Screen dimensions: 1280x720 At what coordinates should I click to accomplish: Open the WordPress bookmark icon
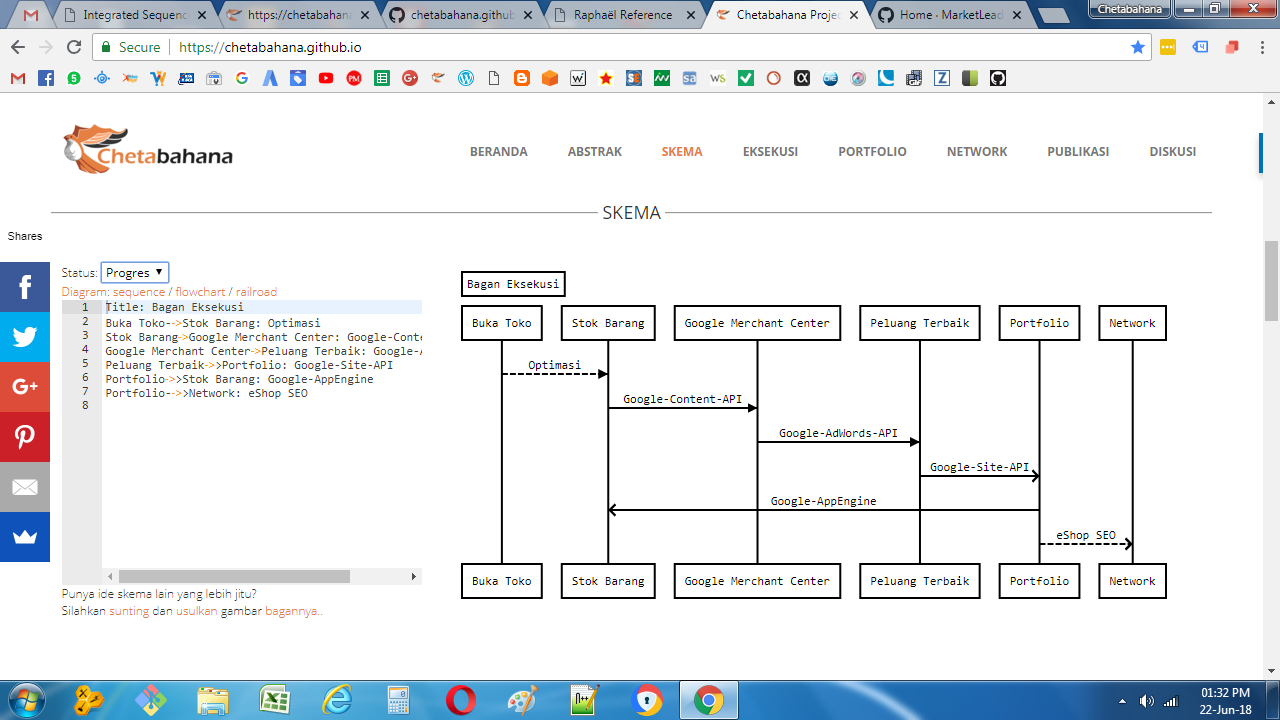click(466, 78)
